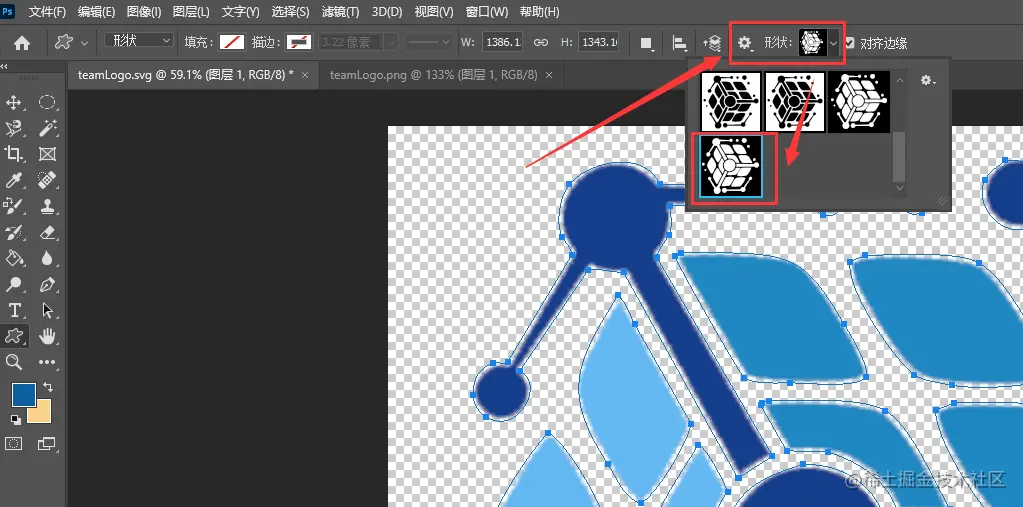Select the Magic Wand tool
Image resolution: width=1023 pixels, height=507 pixels.
(x=47, y=128)
